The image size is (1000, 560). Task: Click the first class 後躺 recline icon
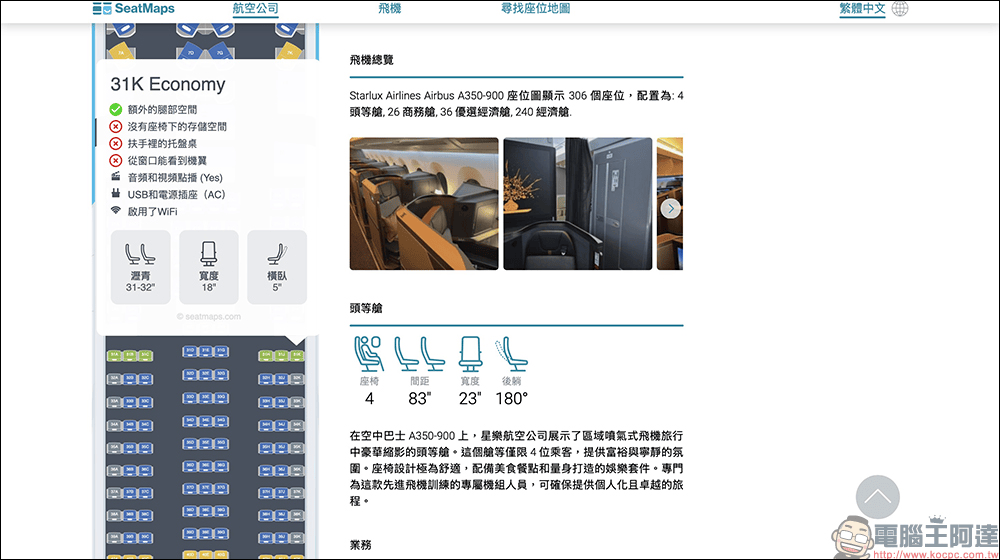[x=511, y=354]
